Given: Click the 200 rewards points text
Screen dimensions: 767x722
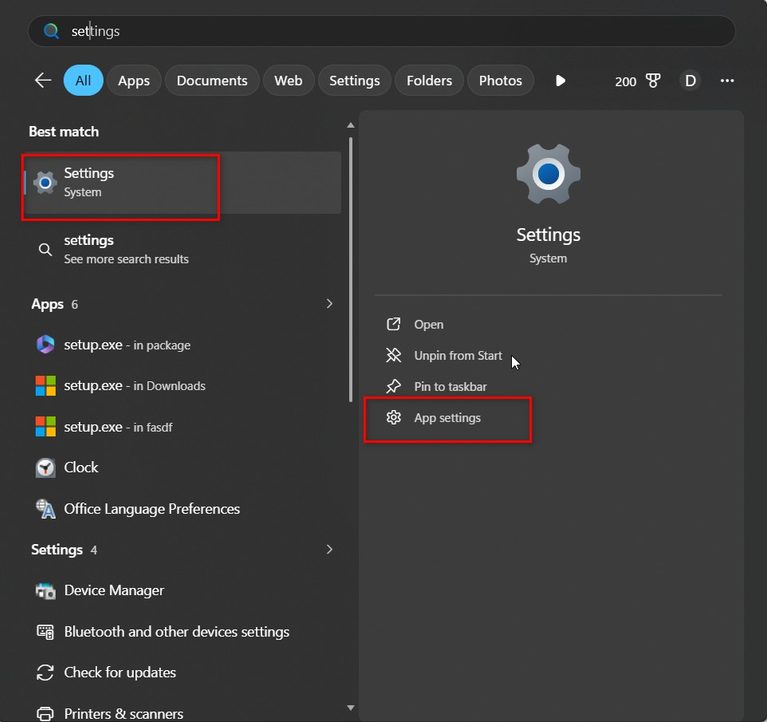Looking at the screenshot, I should (625, 81).
